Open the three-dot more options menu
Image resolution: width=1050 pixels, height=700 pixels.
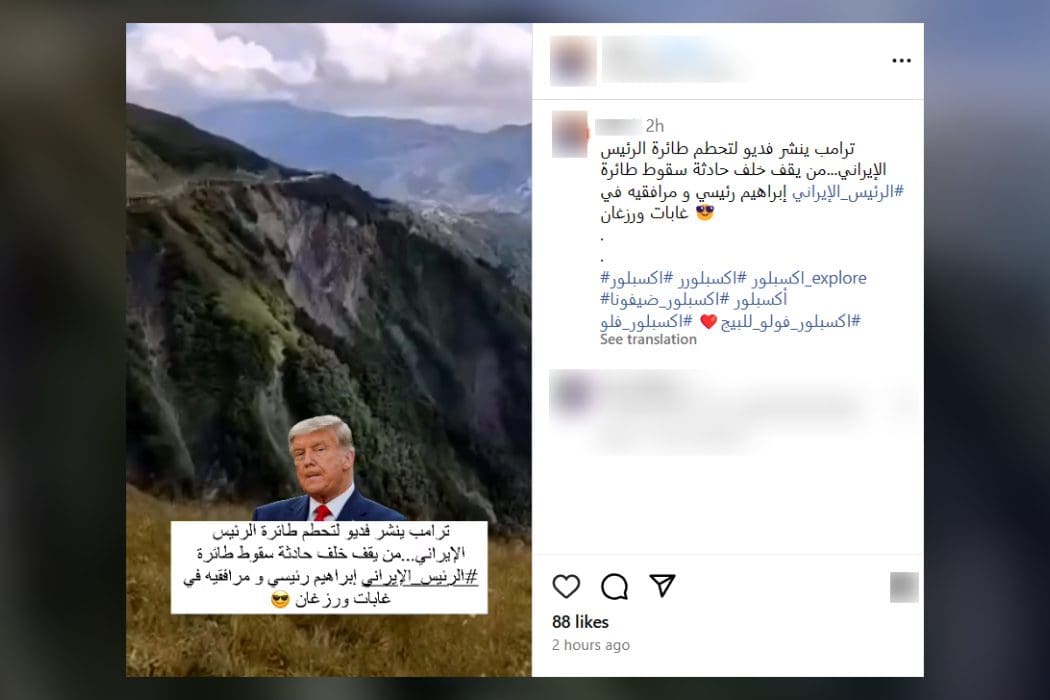coord(901,61)
